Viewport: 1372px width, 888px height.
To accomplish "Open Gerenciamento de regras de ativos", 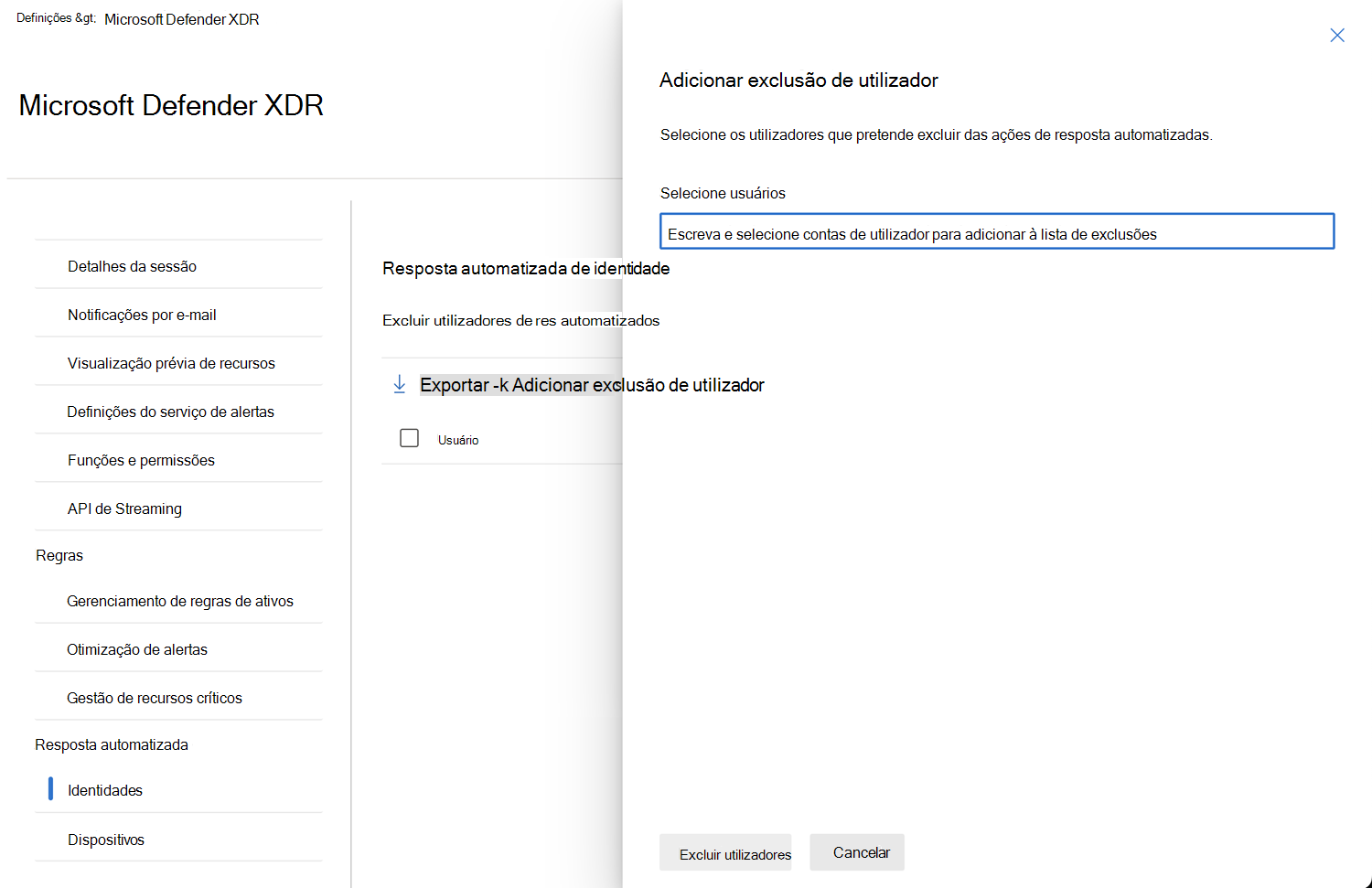I will tap(180, 601).
